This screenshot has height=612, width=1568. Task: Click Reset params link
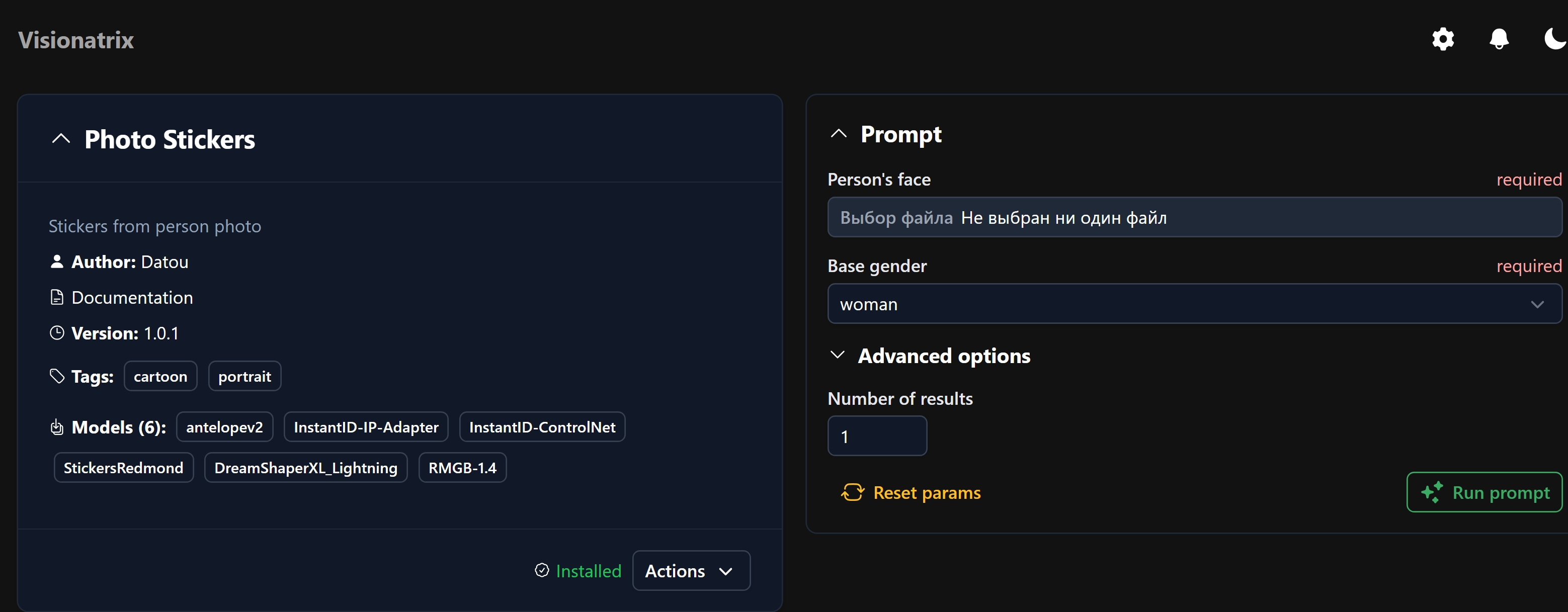(x=911, y=492)
